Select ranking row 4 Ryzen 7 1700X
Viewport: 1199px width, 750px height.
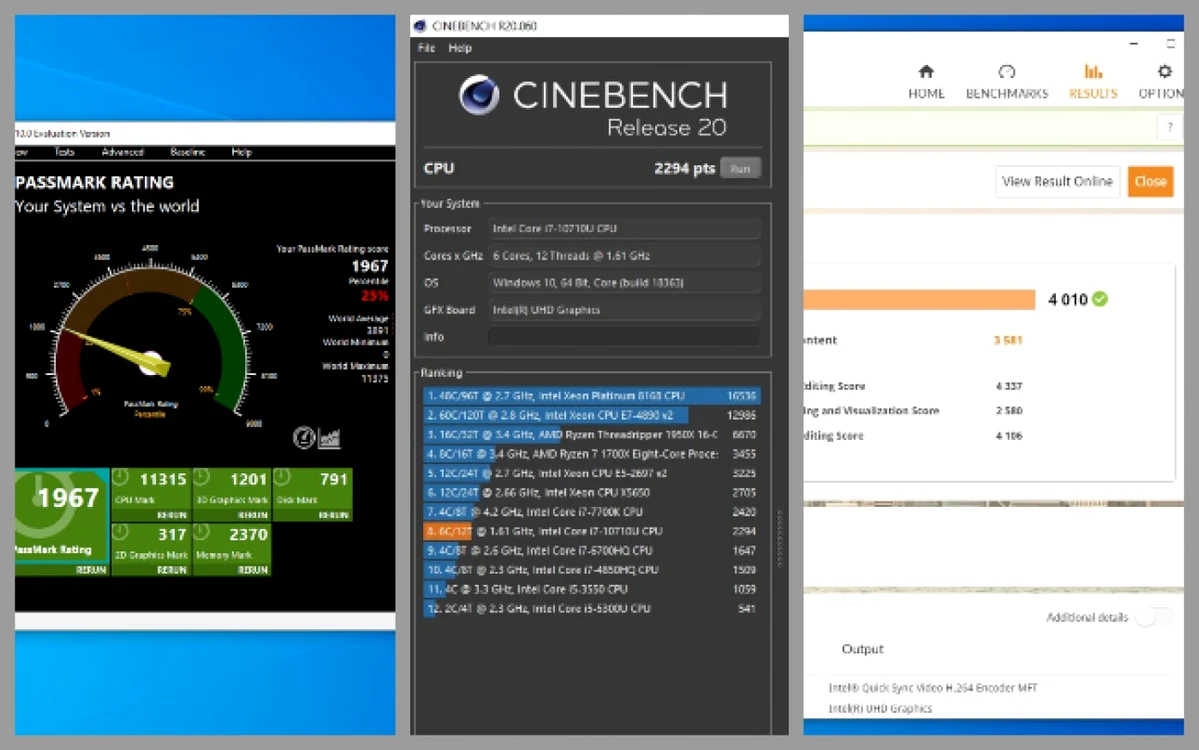coord(591,454)
